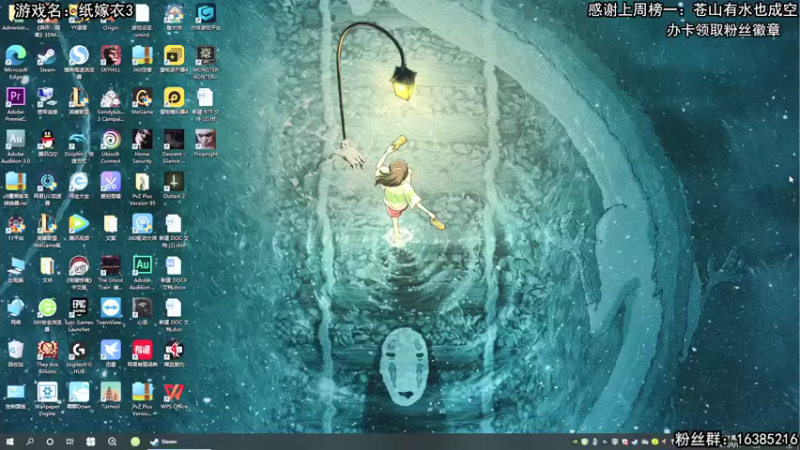Viewport: 800px width, 450px height.
Task: Open the 360 compression (360压缩) icon
Action: point(142,59)
